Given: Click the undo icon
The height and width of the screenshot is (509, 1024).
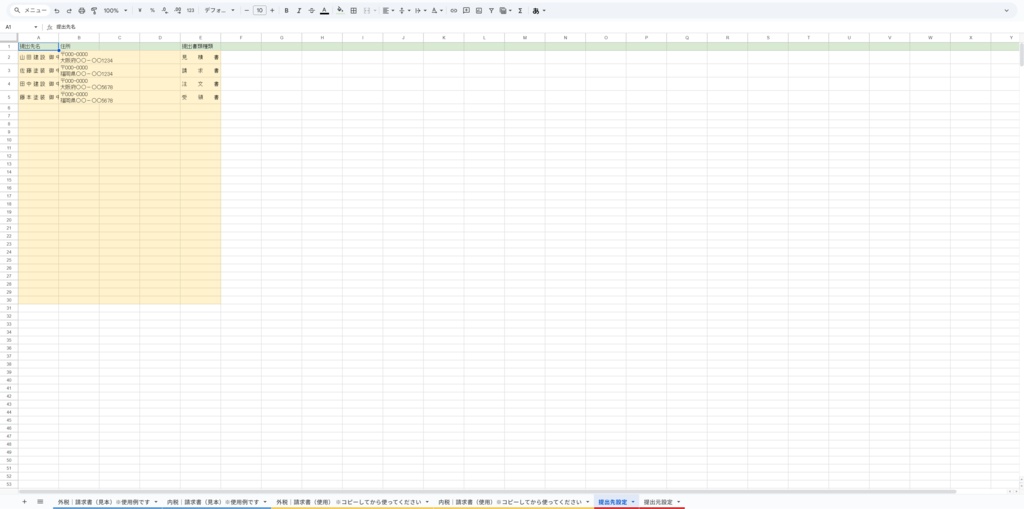Looking at the screenshot, I should (x=57, y=10).
